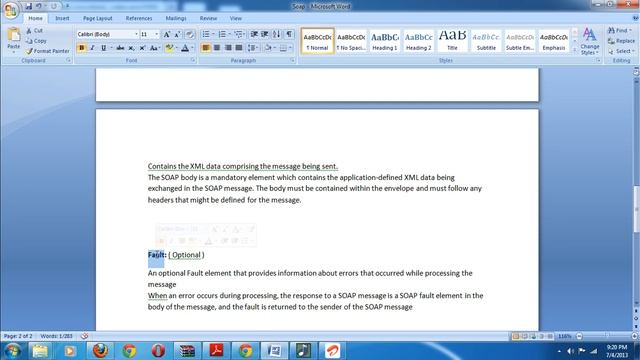Viewport: 640px width, 360px height.
Task: Zoom out with the minus button
Action: [579, 336]
